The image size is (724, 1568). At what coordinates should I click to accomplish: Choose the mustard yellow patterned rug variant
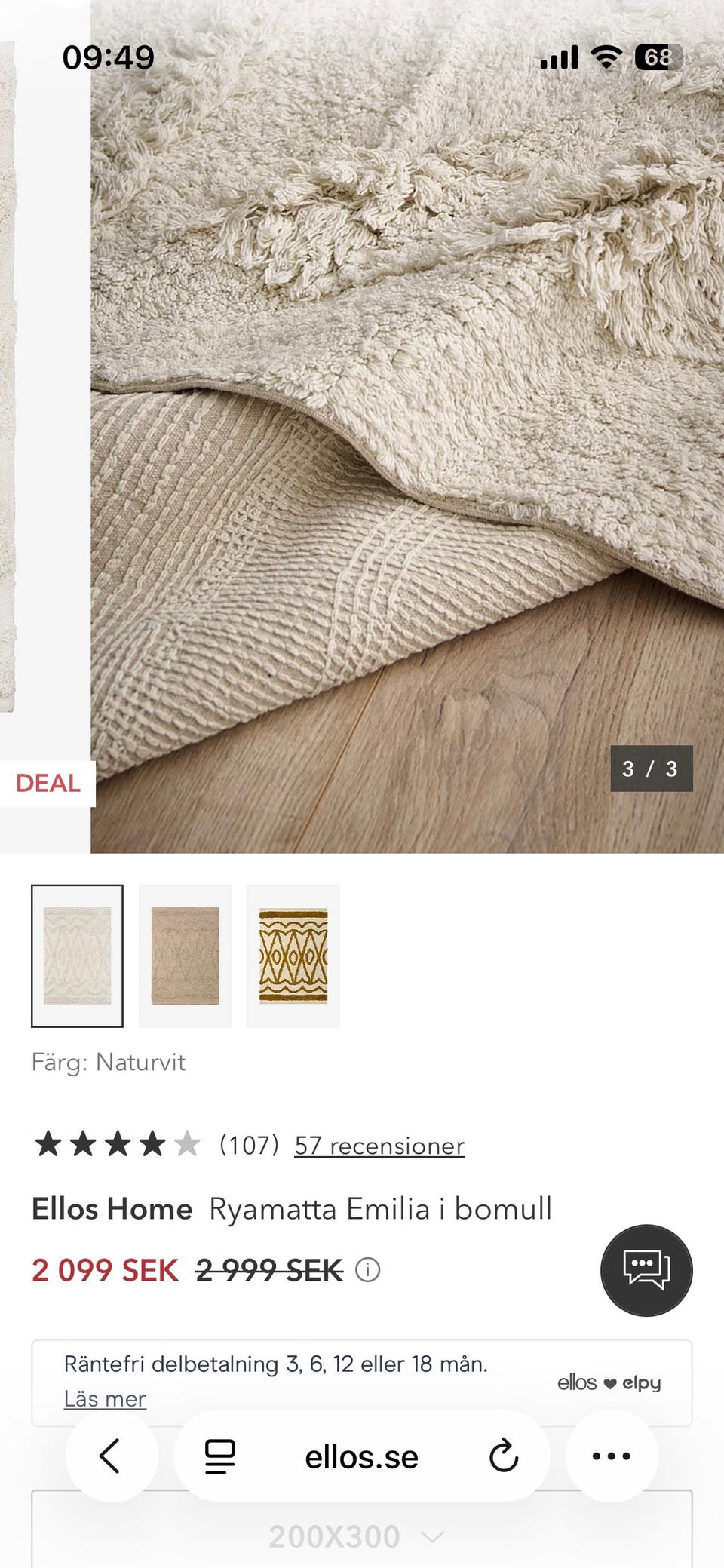293,956
